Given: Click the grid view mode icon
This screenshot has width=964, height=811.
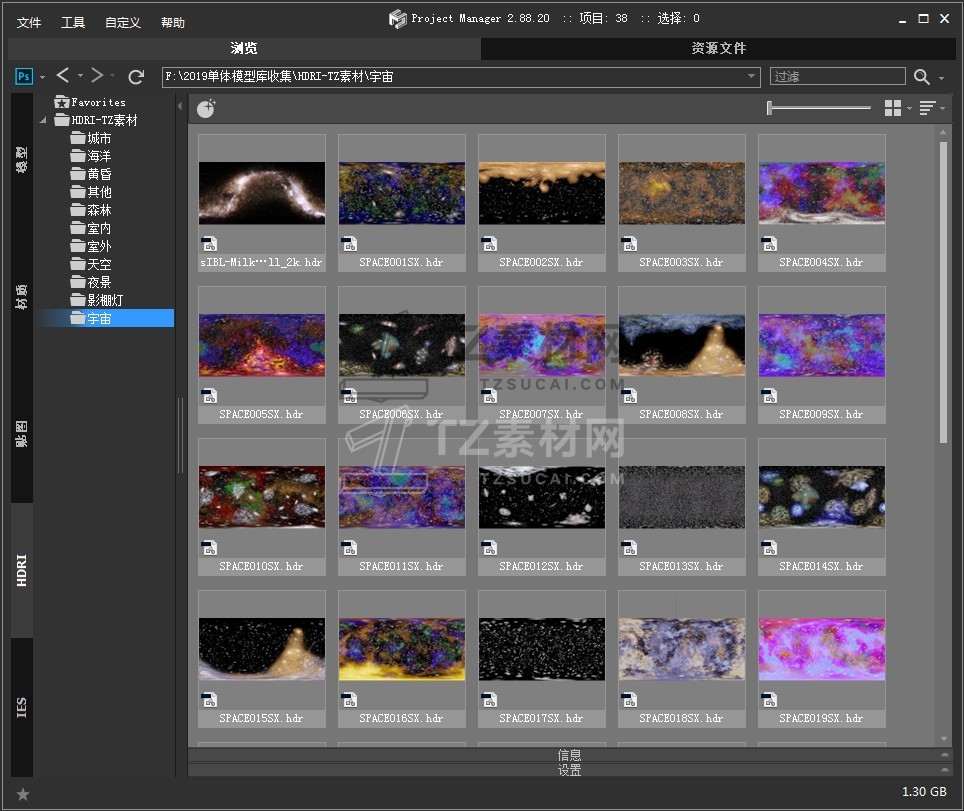Looking at the screenshot, I should (893, 108).
